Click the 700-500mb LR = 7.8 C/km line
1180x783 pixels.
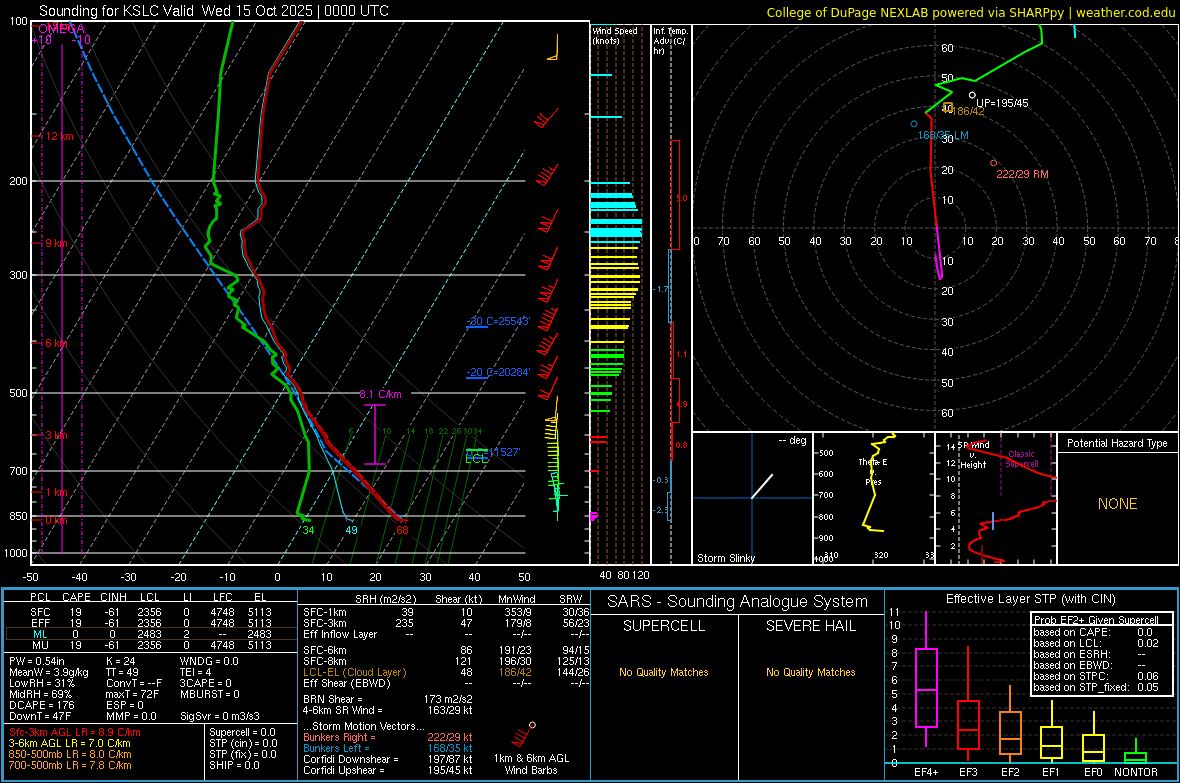pos(70,765)
